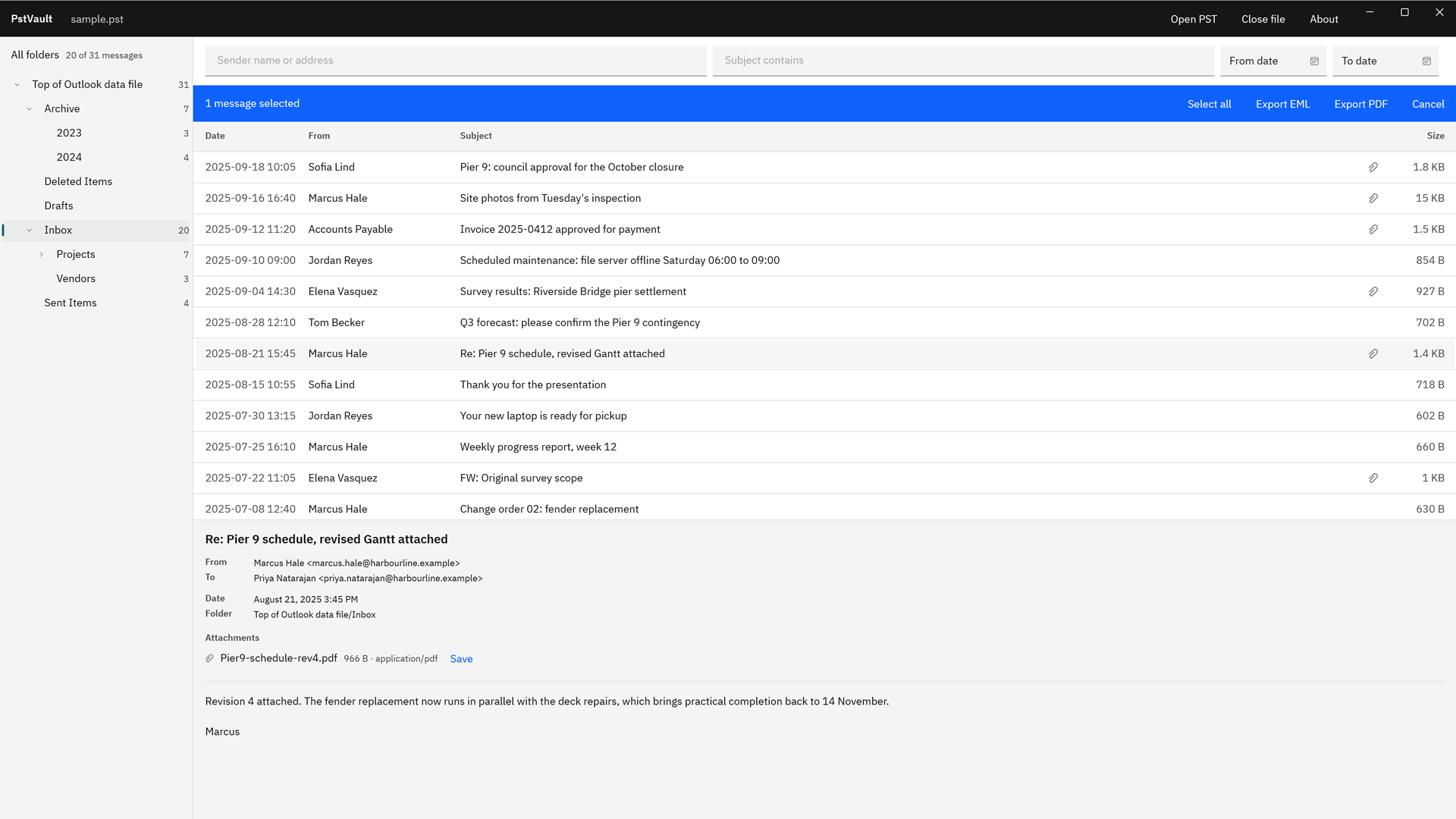The height and width of the screenshot is (819, 1456).
Task: Collapse Top of Outlook data file node
Action: click(17, 84)
